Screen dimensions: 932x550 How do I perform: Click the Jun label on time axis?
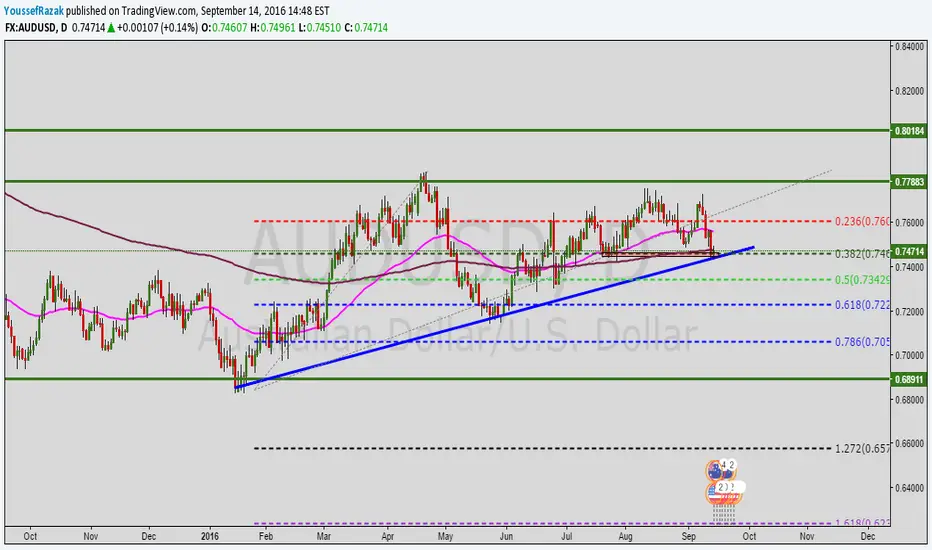(506, 536)
